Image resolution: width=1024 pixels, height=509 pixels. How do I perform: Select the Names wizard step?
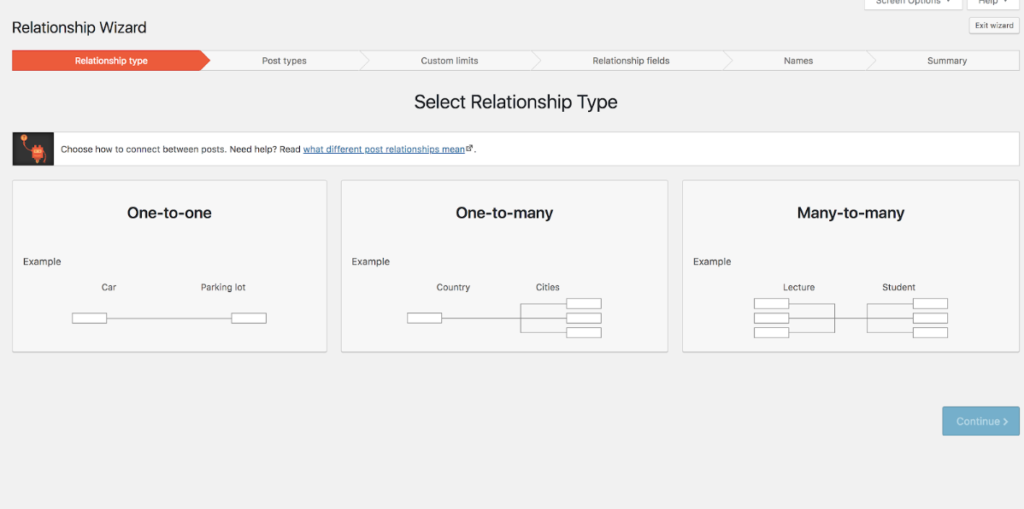(x=798, y=61)
